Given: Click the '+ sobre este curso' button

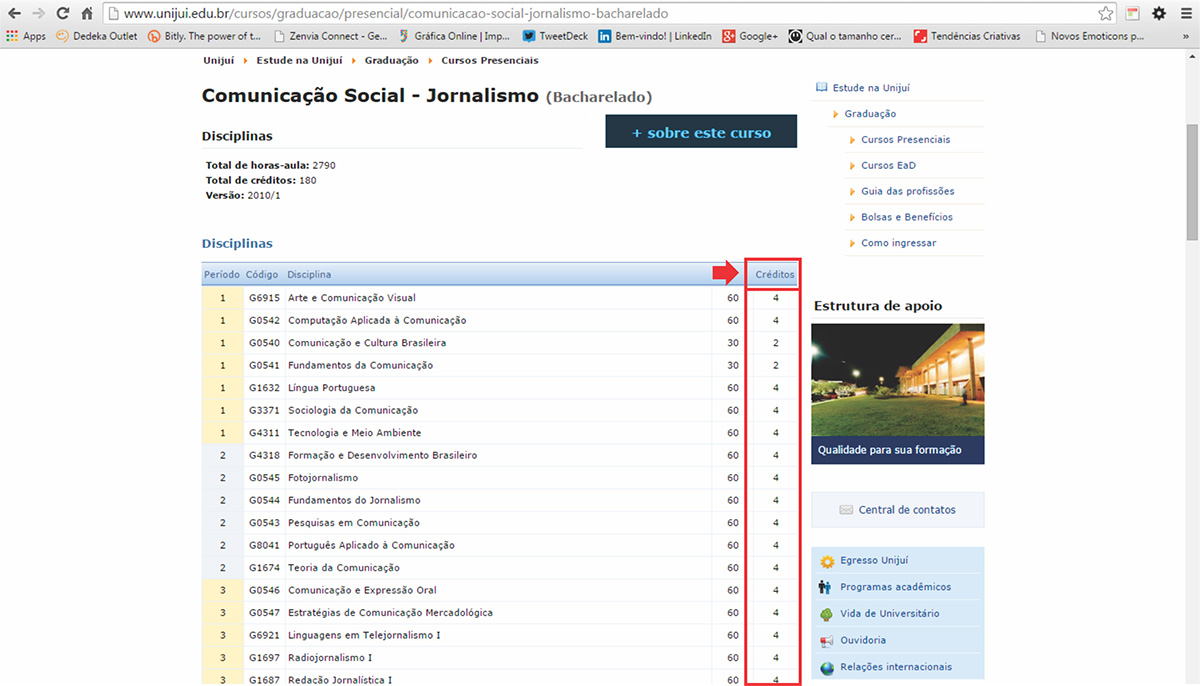Looking at the screenshot, I should click(x=701, y=132).
